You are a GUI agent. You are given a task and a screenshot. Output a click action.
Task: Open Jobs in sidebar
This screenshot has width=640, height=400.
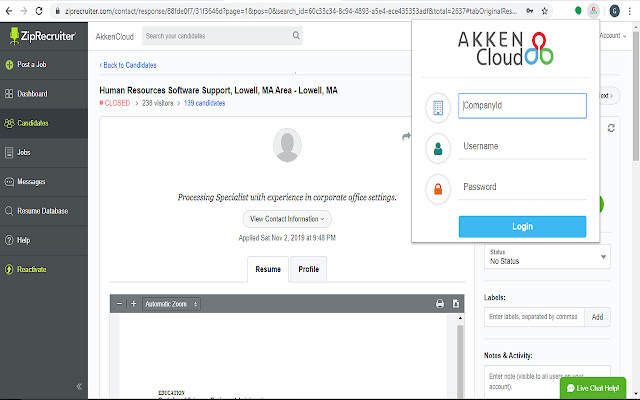click(x=44, y=152)
